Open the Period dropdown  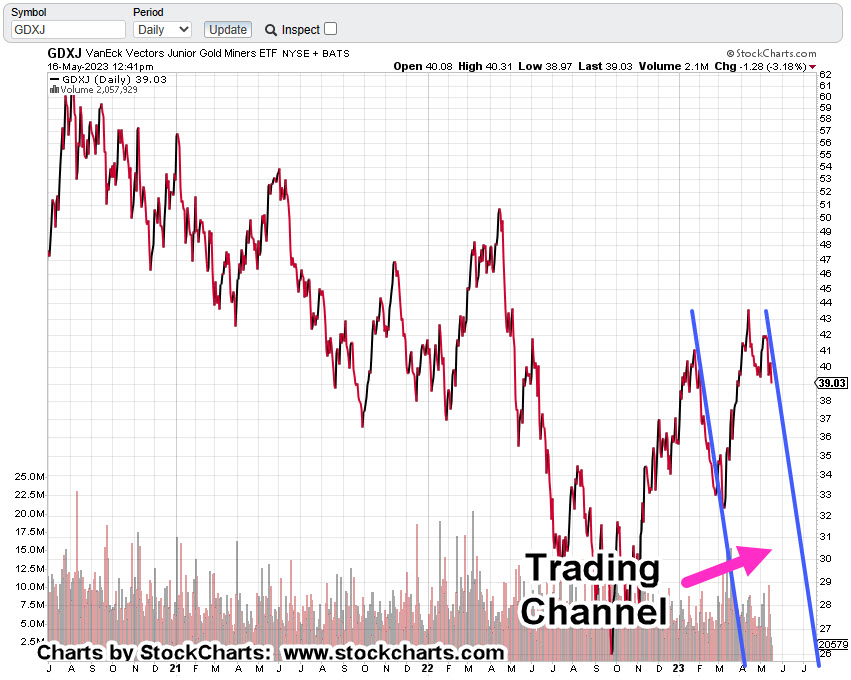tap(162, 30)
